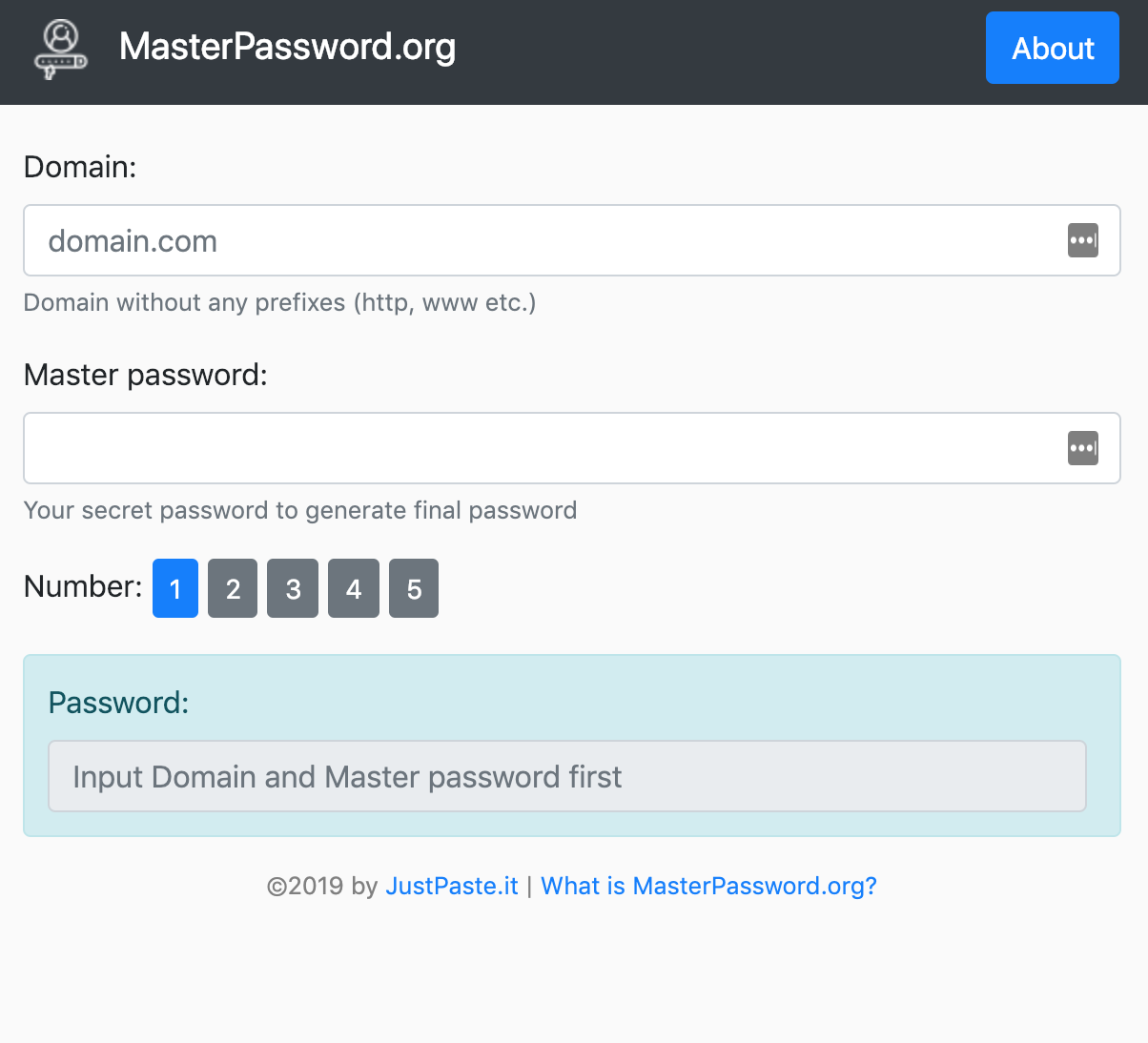The image size is (1148, 1043).
Task: Open "What is MasterPassword.org?" link
Action: (708, 886)
